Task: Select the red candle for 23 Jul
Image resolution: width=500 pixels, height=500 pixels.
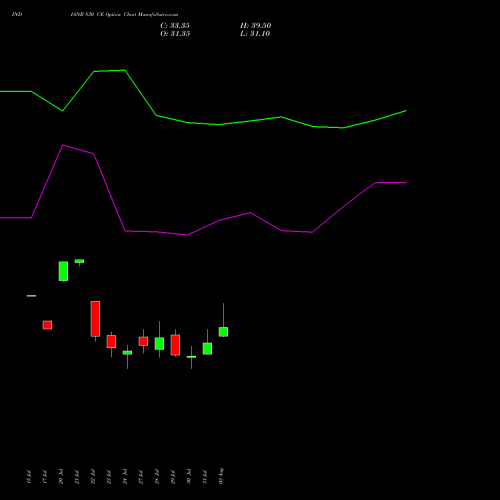Action: (x=111, y=342)
